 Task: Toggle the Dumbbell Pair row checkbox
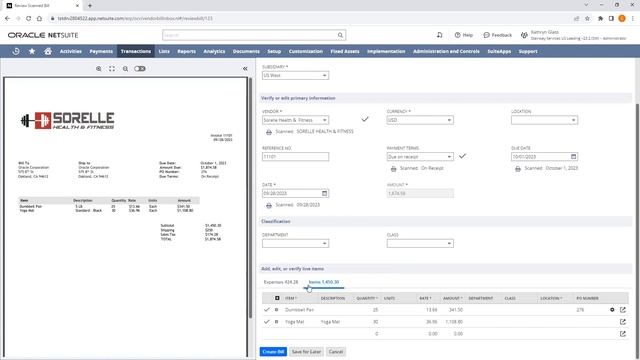point(276,310)
